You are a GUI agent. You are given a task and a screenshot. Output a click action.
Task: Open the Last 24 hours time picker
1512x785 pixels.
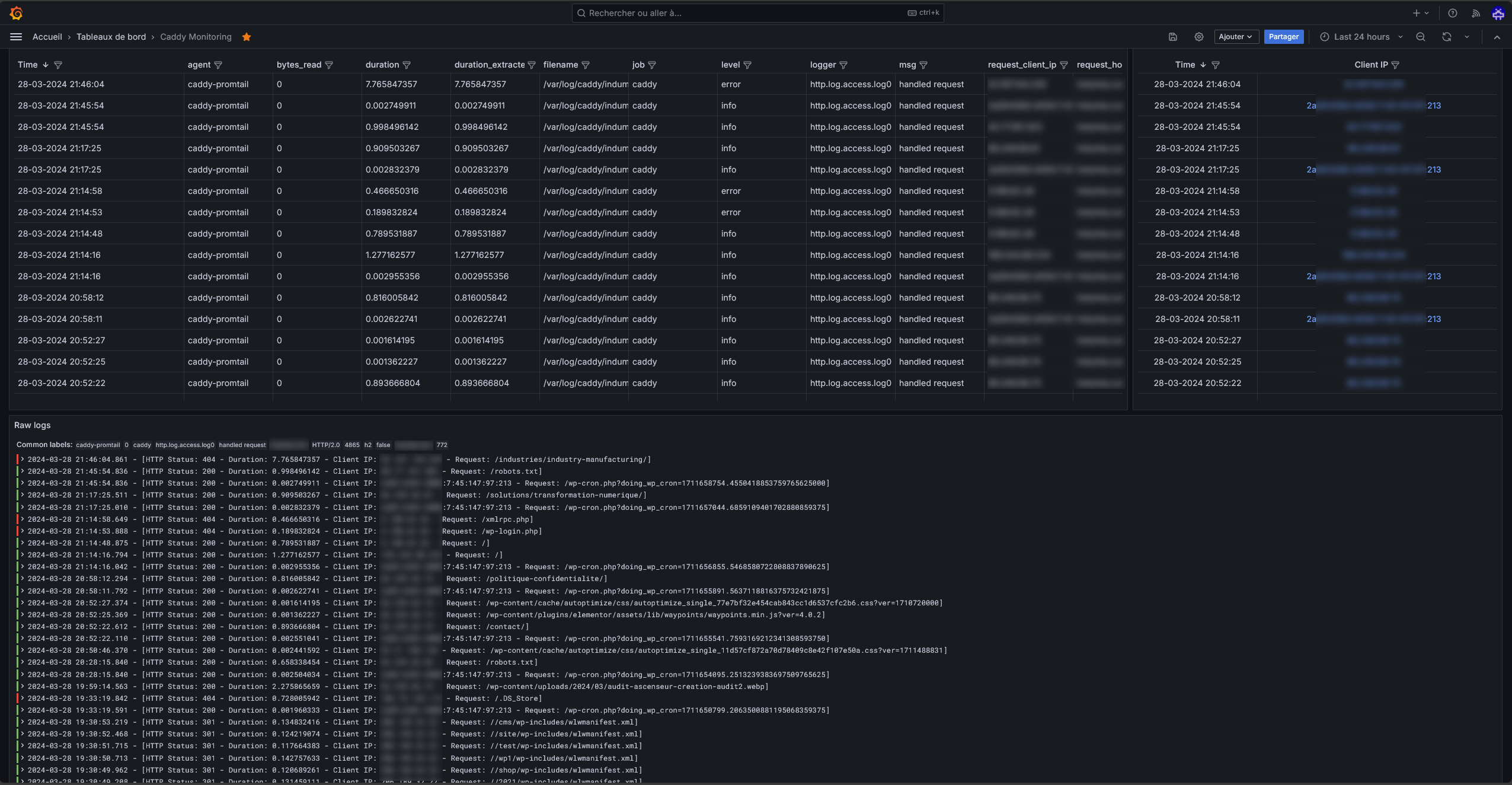[1361, 37]
